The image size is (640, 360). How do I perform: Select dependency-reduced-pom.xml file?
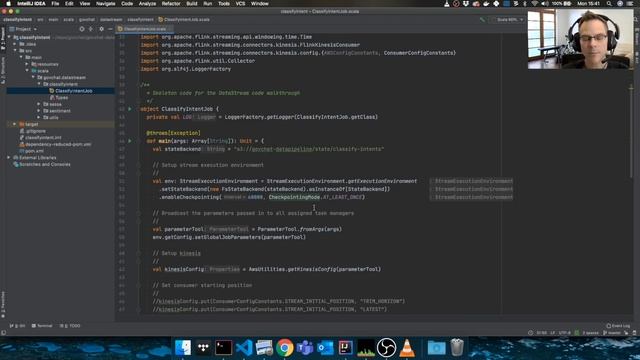pos(55,144)
